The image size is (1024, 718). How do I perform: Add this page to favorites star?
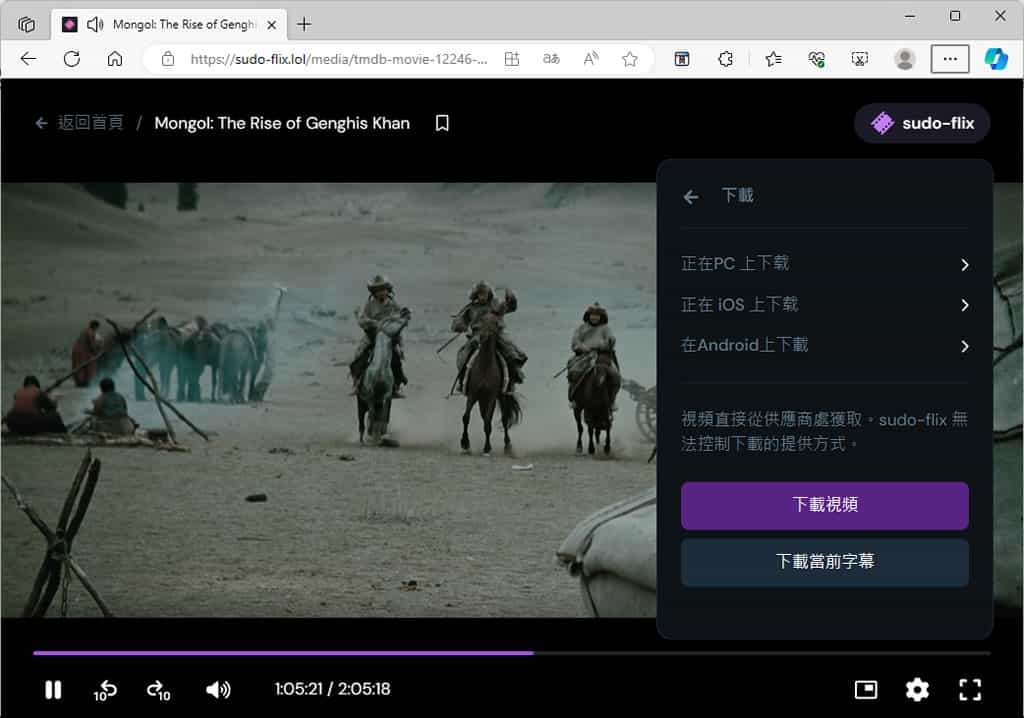click(630, 59)
